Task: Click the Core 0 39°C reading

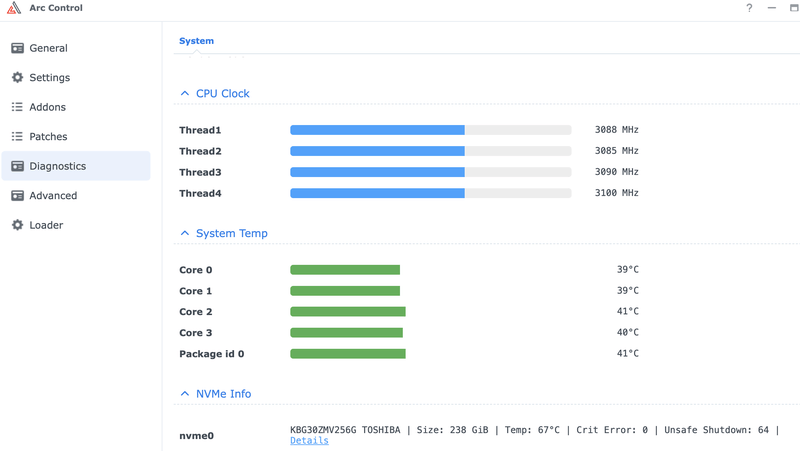Action: [x=628, y=269]
